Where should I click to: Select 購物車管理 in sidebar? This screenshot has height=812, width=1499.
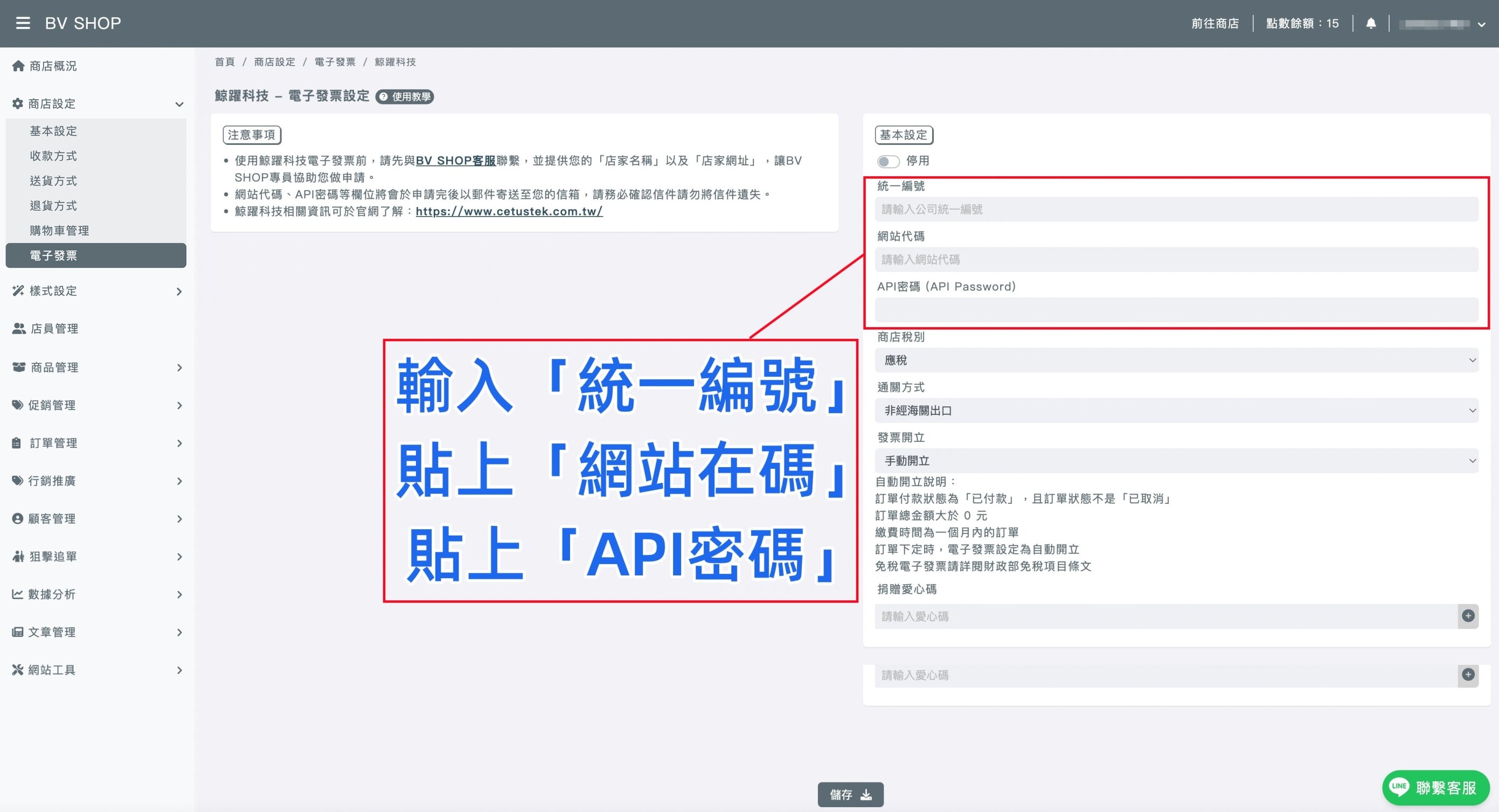[x=59, y=231]
